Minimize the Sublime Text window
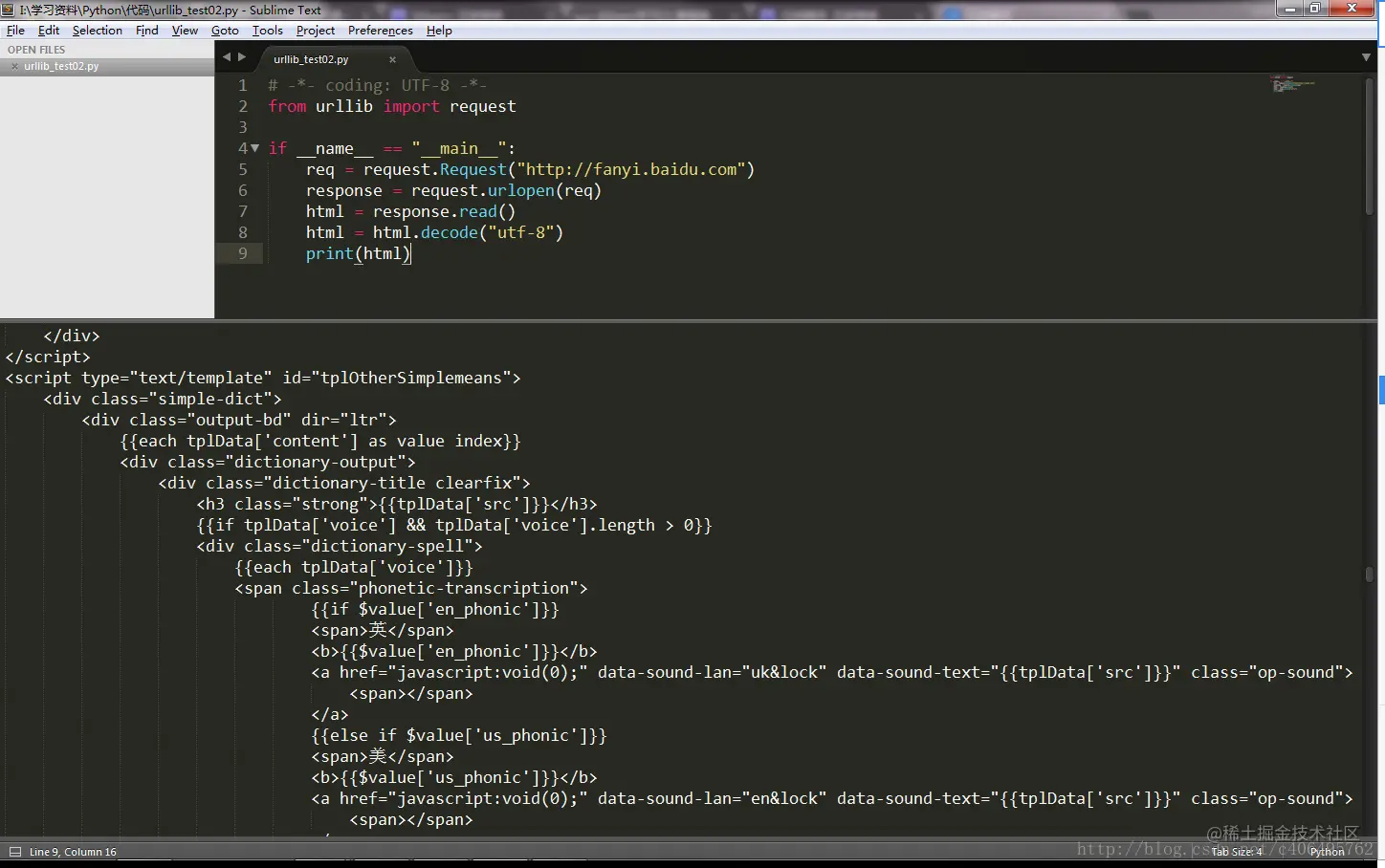The image size is (1385, 868). [1289, 9]
